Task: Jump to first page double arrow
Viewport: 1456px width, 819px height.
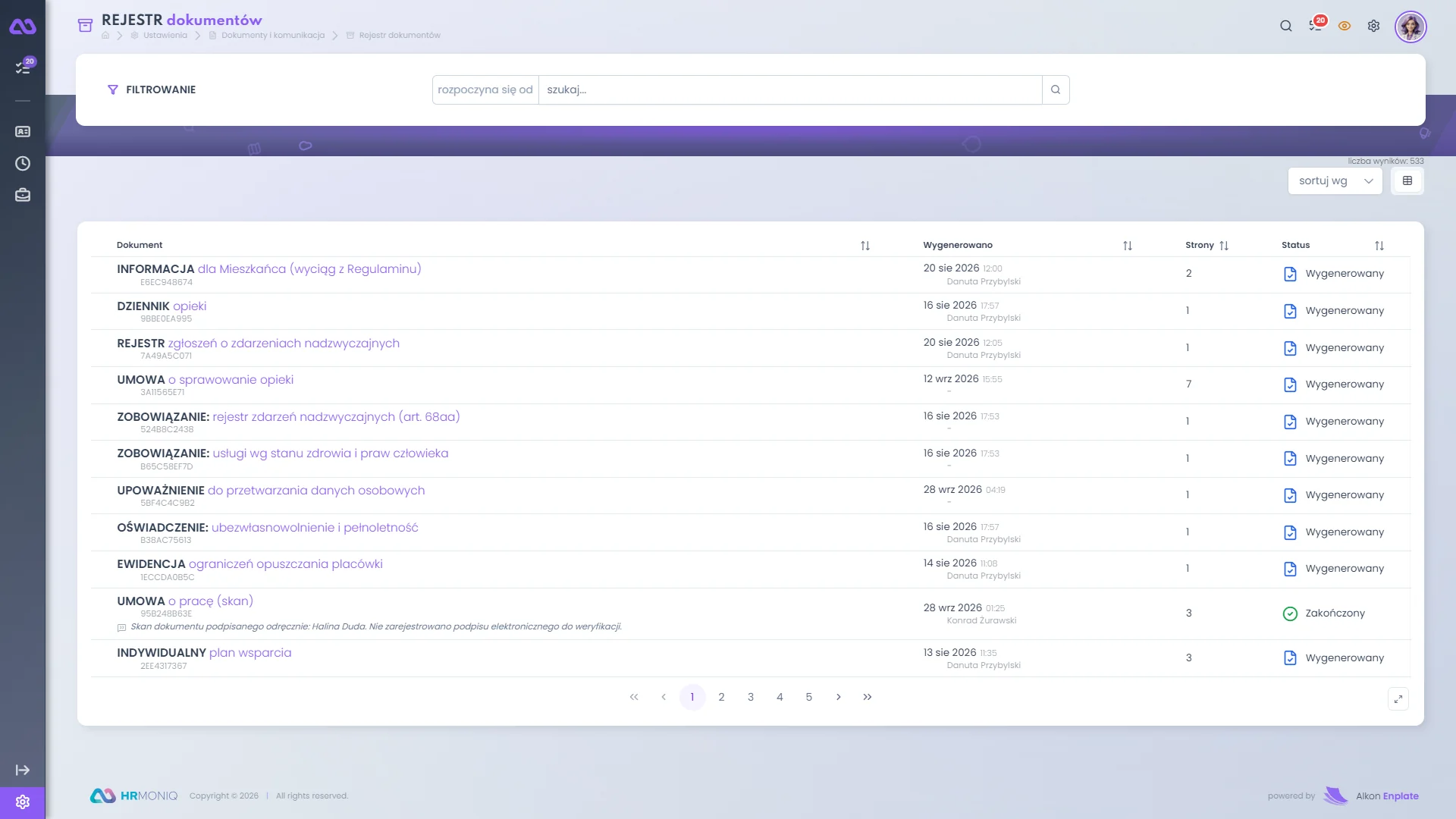Action: [634, 697]
